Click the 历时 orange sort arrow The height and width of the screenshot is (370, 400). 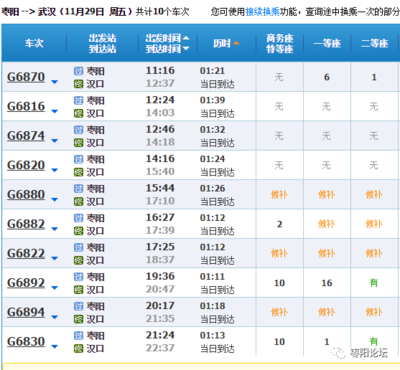point(236,43)
